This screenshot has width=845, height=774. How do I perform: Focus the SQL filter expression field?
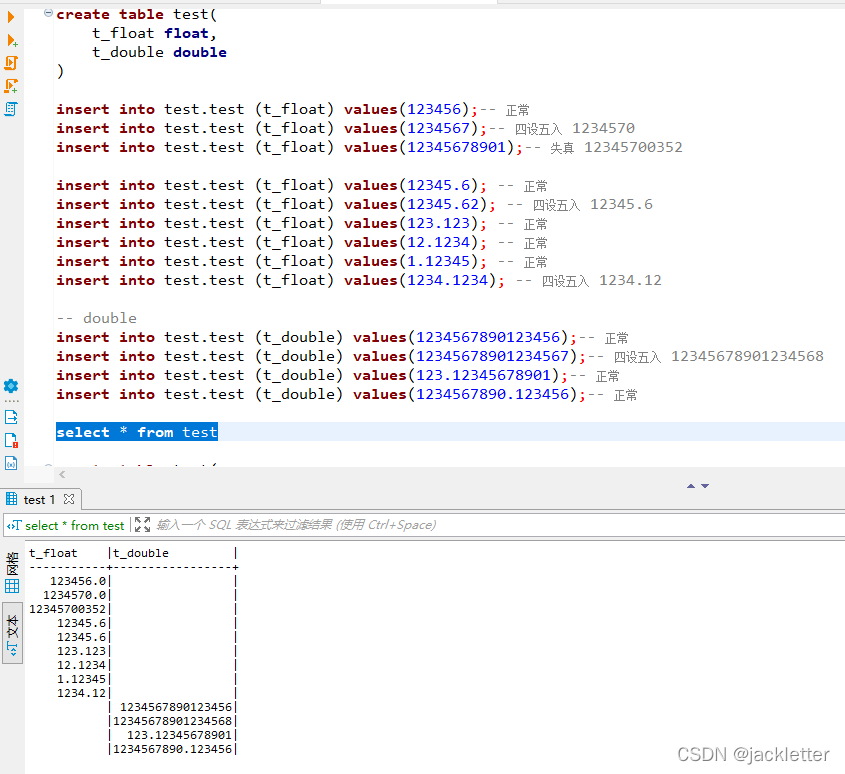498,525
